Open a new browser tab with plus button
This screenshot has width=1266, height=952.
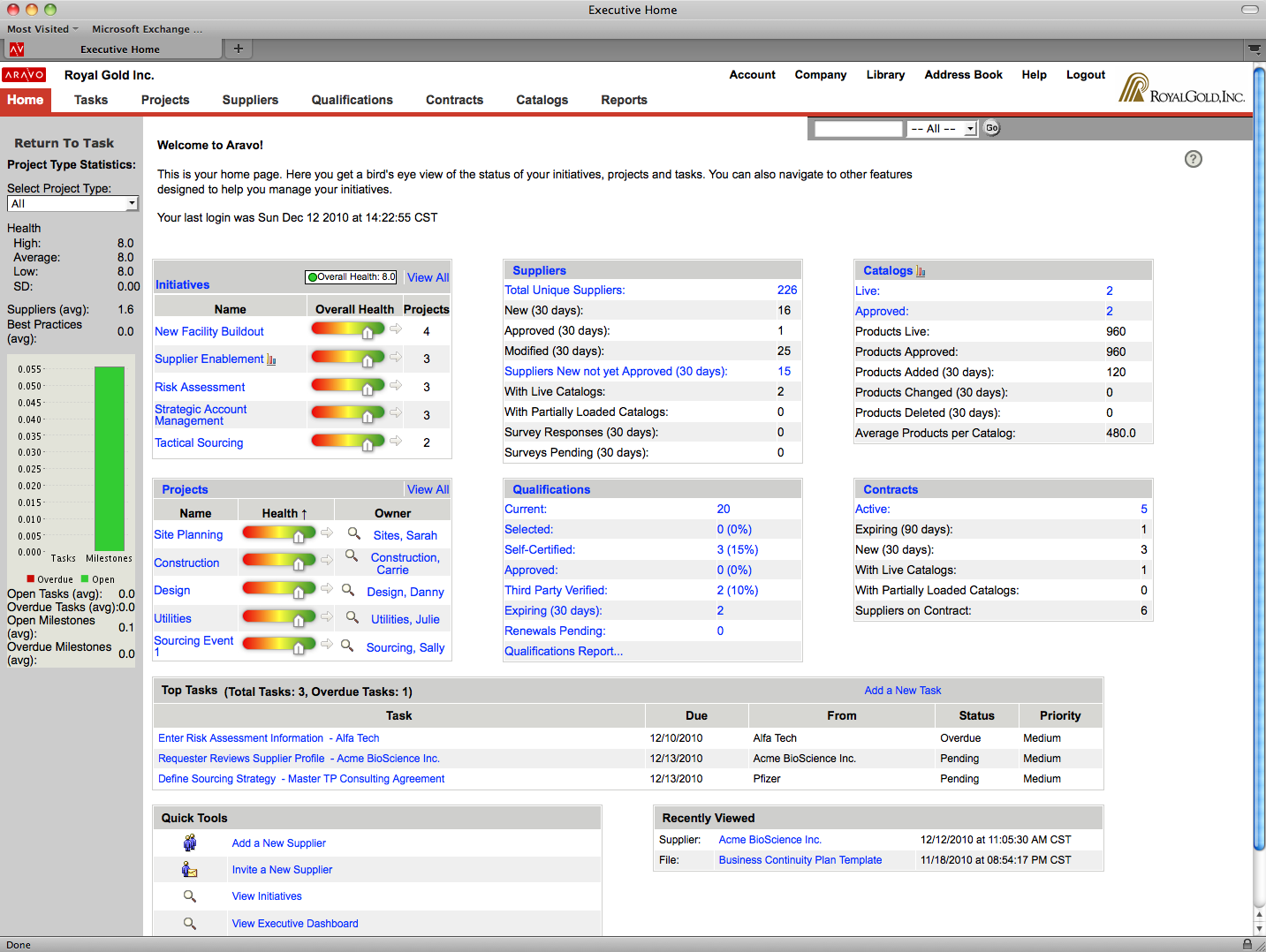pyautogui.click(x=238, y=49)
